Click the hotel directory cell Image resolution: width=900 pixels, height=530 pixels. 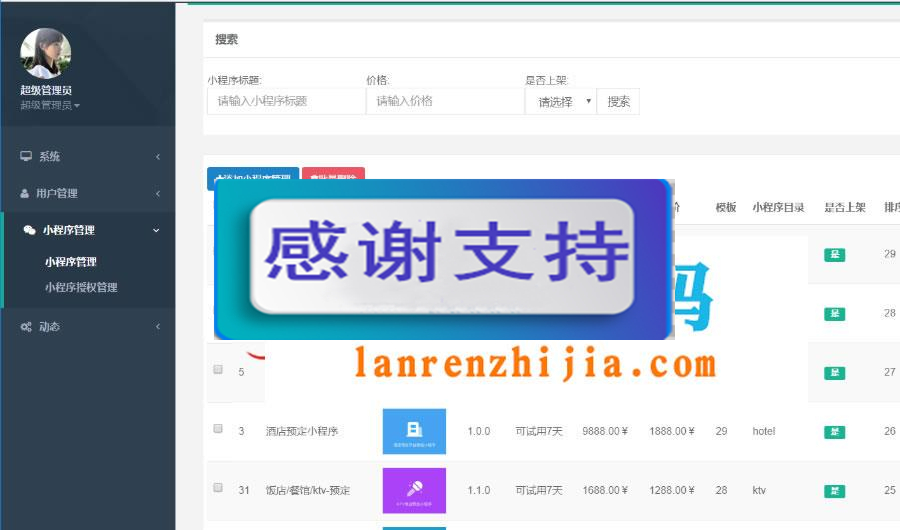pos(764,431)
